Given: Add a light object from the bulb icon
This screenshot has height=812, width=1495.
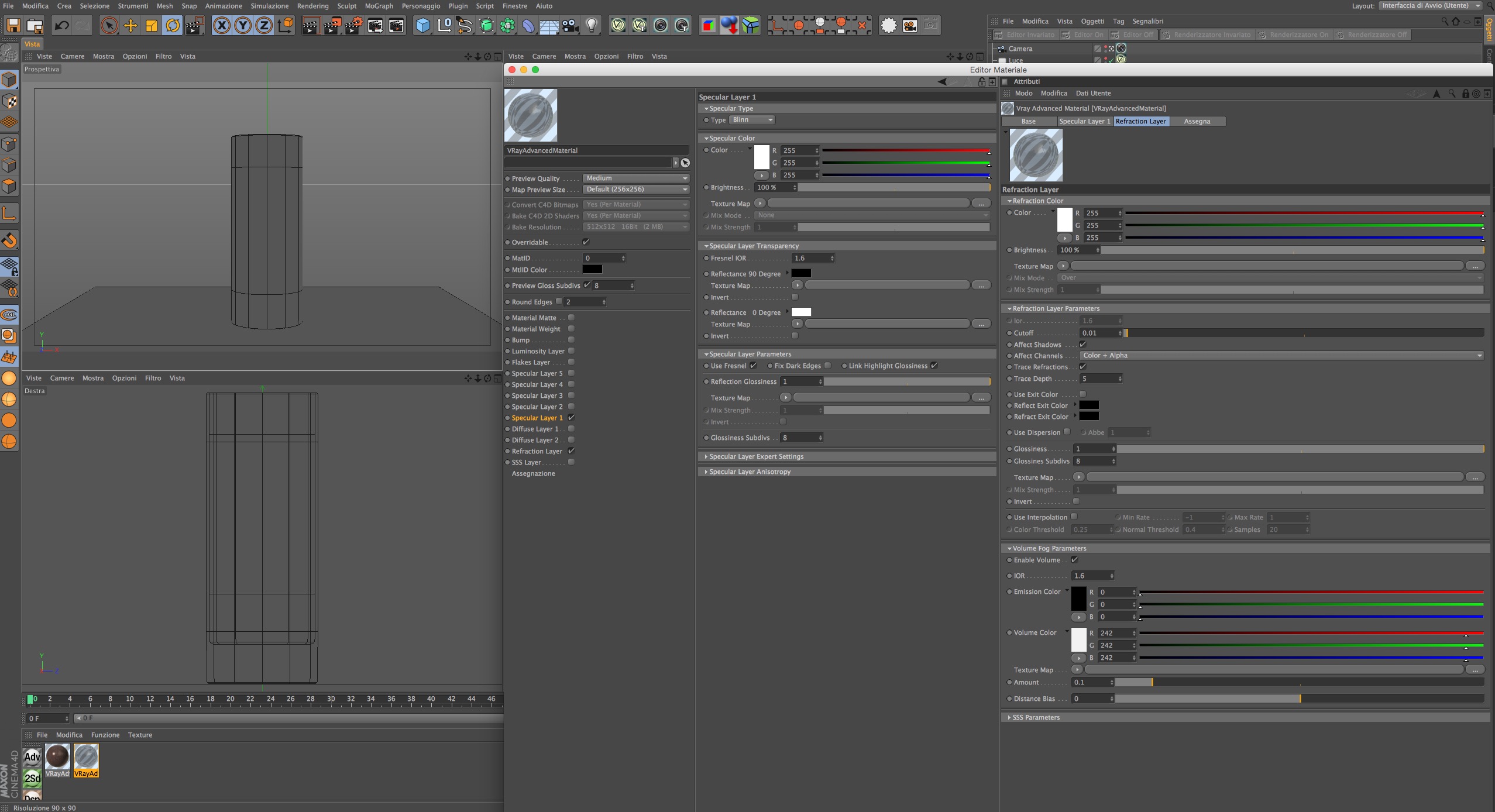Looking at the screenshot, I should point(592,26).
